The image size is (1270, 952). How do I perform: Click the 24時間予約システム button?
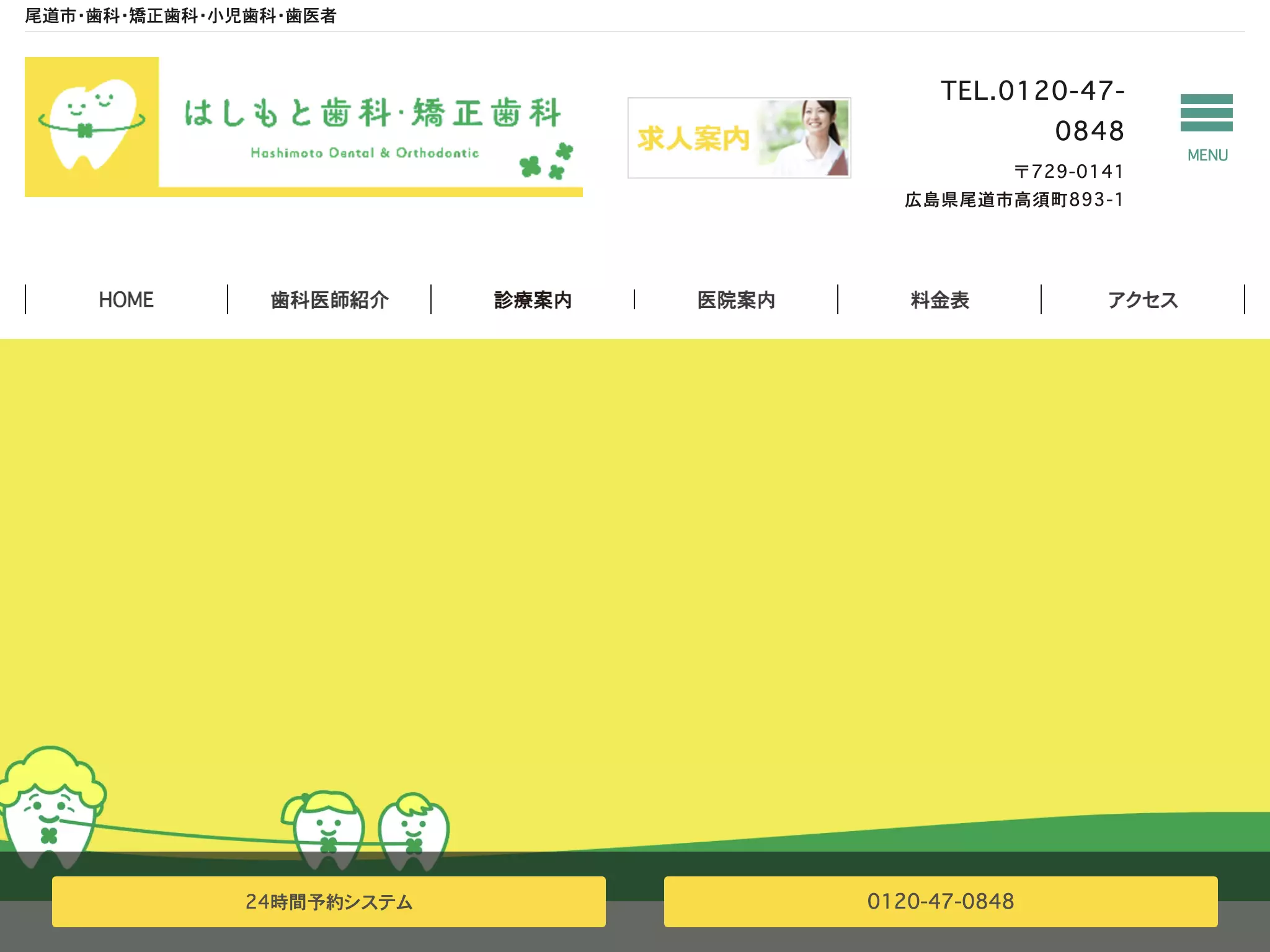pos(329,902)
